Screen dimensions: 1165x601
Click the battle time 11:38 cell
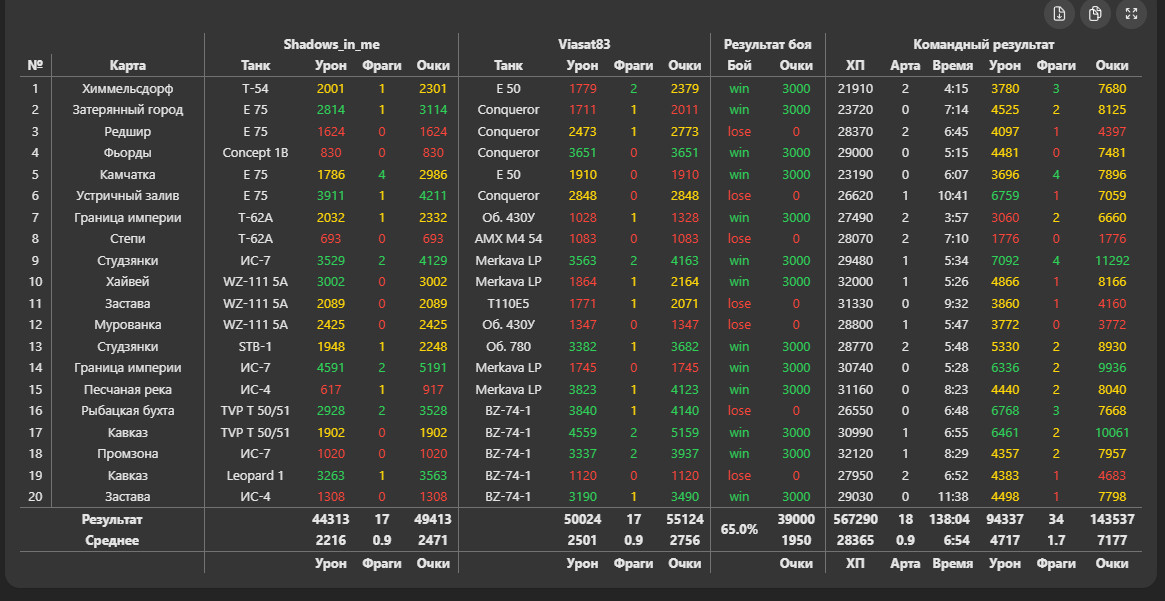click(x=953, y=497)
